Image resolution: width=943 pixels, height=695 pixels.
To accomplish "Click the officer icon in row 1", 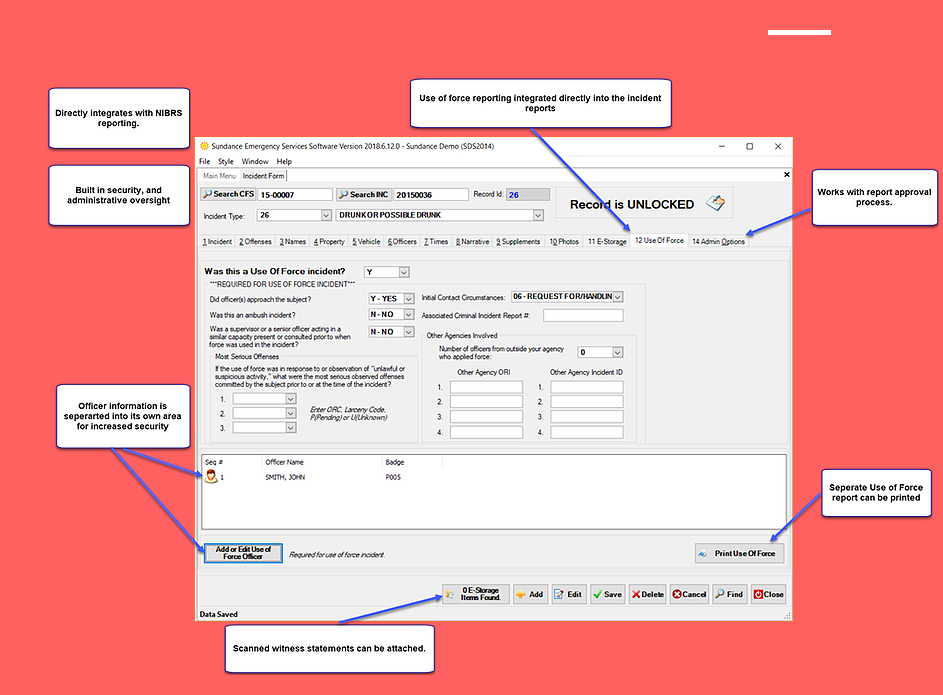I will (x=211, y=477).
